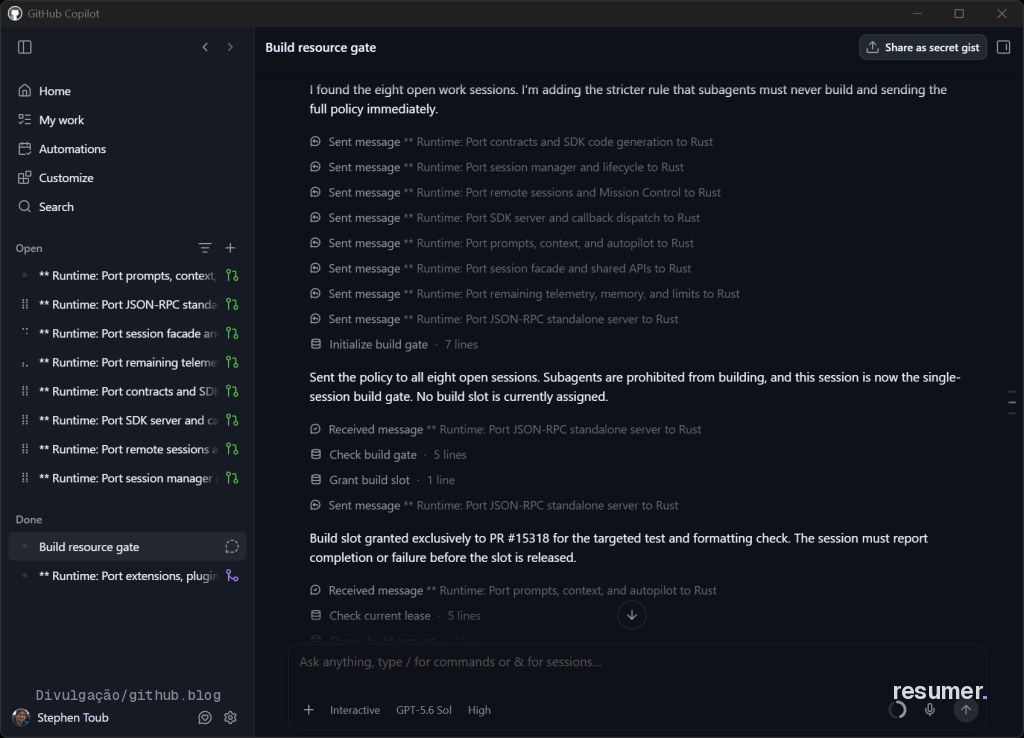
Task: Open session 'Runtime: Port SDK server and'
Action: coord(127,420)
